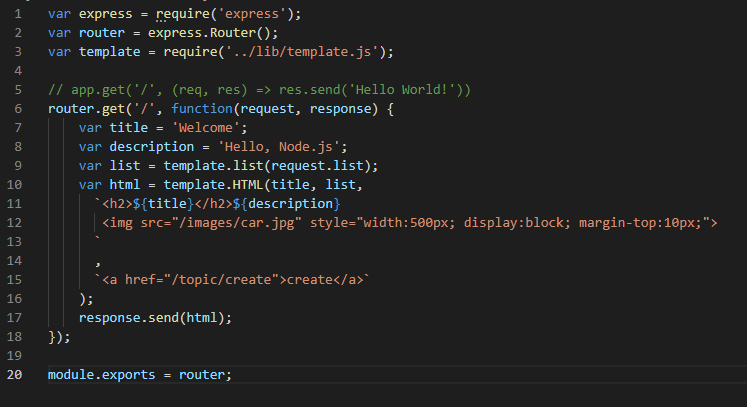Click the template variable name on line 3
This screenshot has width=747, height=407.
click(x=110, y=51)
